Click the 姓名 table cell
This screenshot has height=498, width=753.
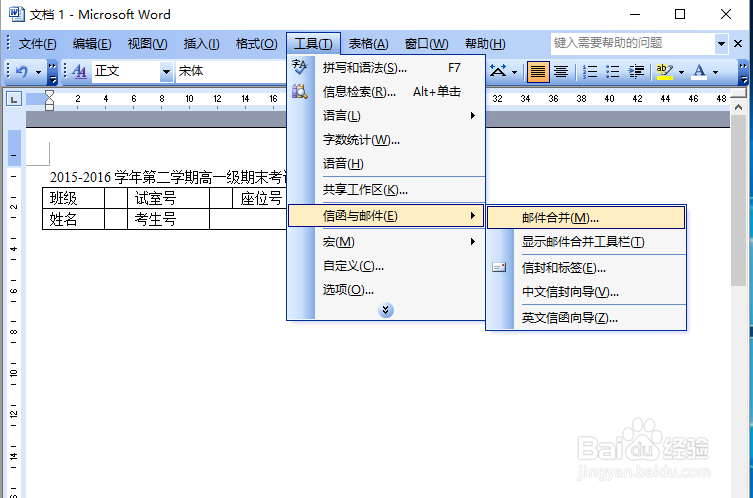point(73,219)
